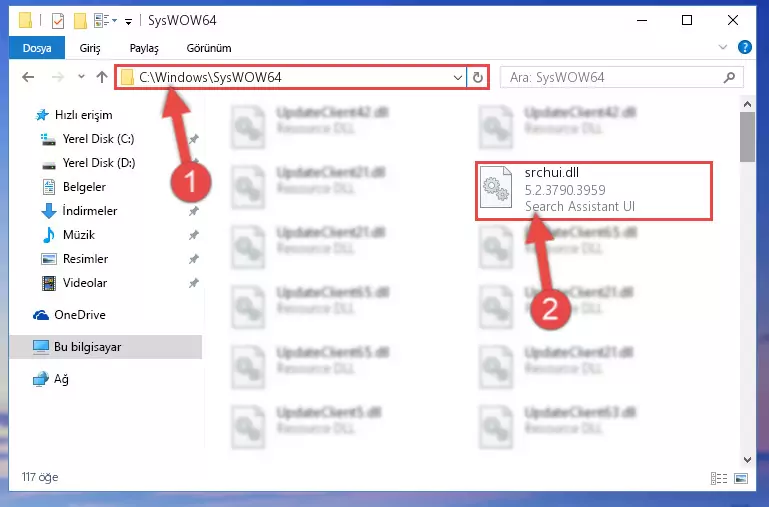The width and height of the screenshot is (769, 507).
Task: Click the scrollbar up arrow in file list
Action: pyautogui.click(x=747, y=104)
